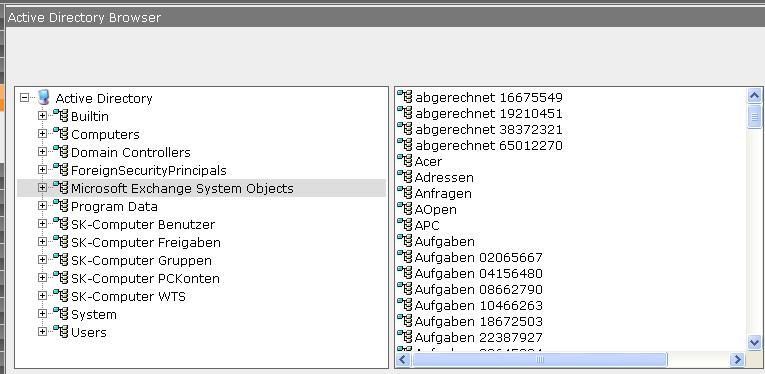This screenshot has height=374, width=765.
Task: Select list entry abgerechnet 65012270
Action: pyautogui.click(x=489, y=146)
